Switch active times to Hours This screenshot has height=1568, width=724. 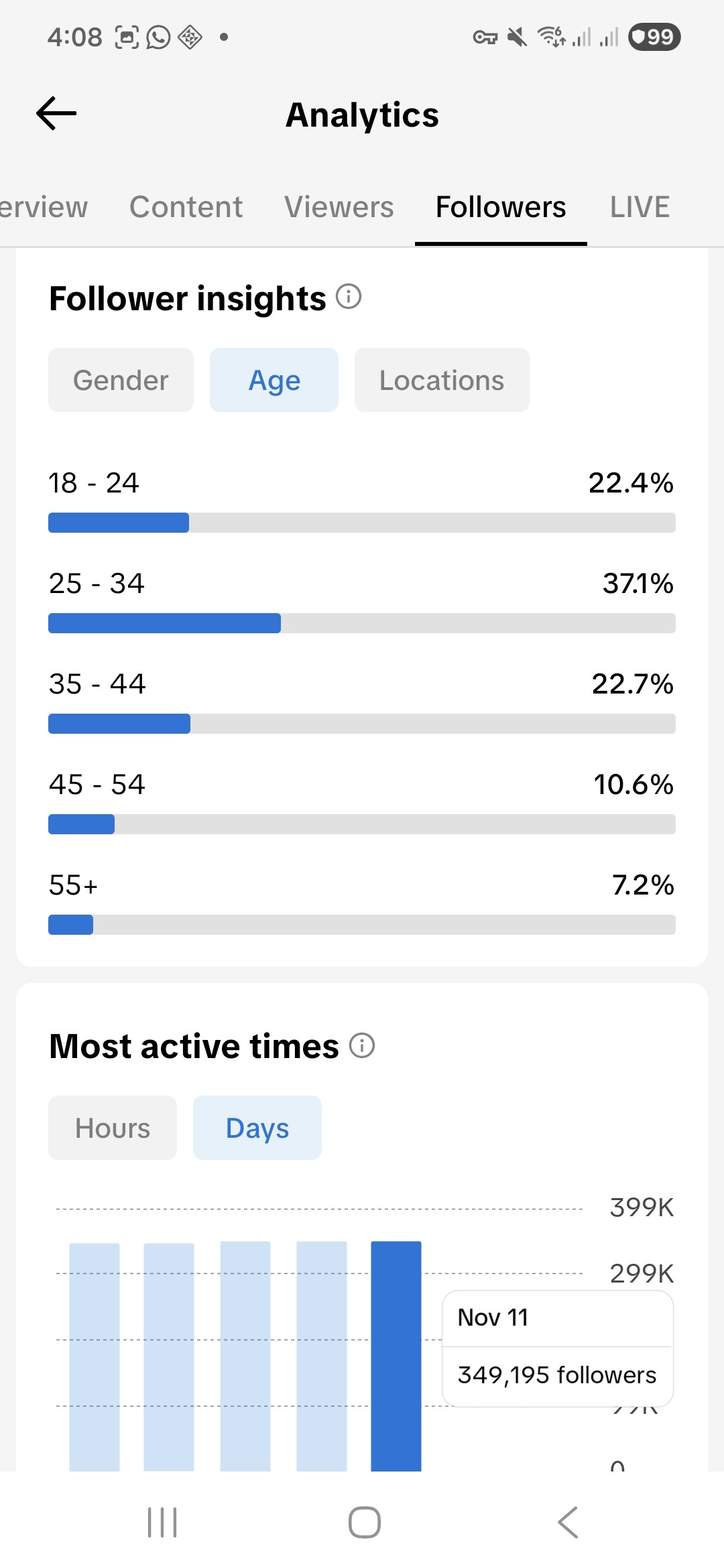(x=113, y=1128)
